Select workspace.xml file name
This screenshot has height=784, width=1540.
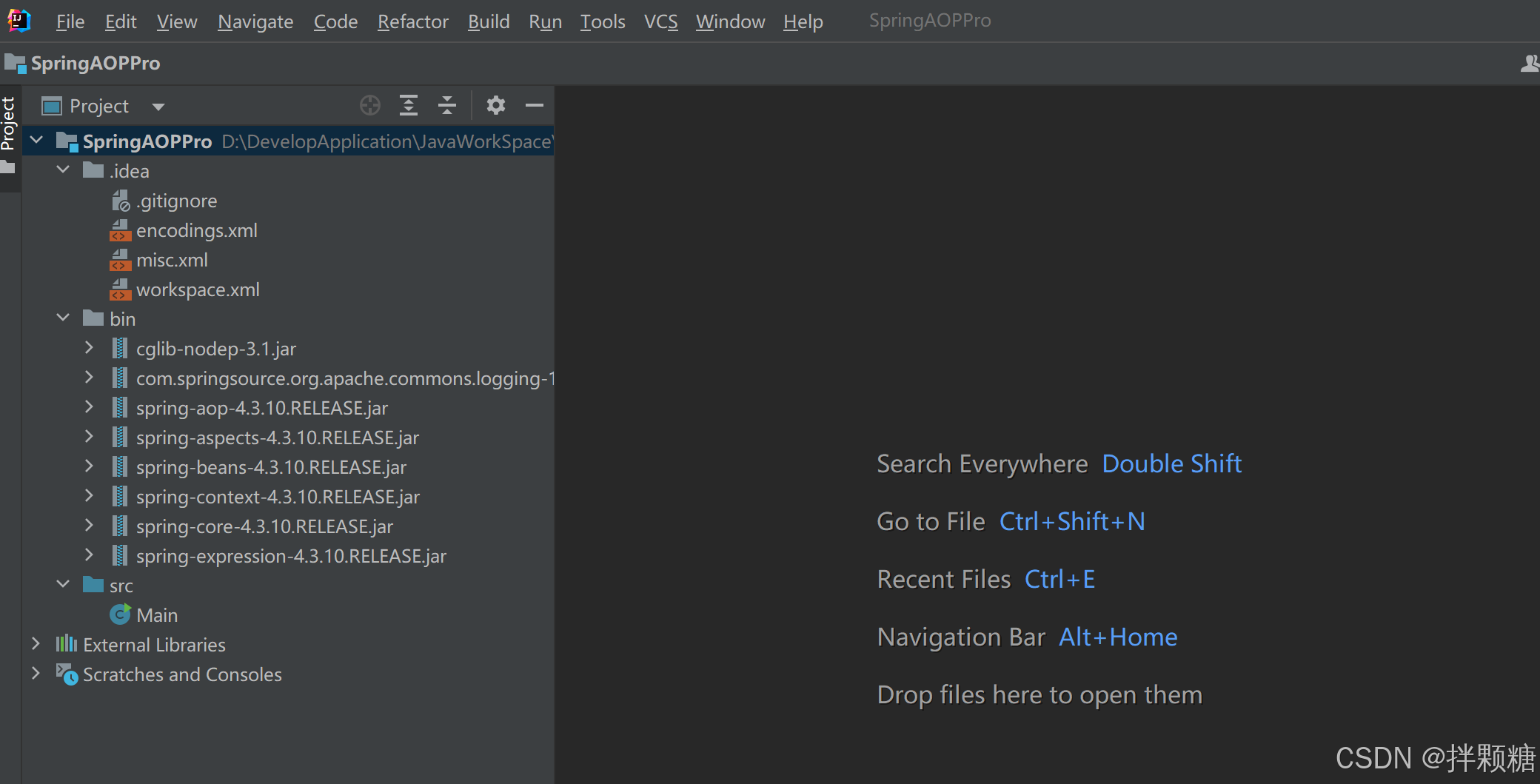[198, 289]
